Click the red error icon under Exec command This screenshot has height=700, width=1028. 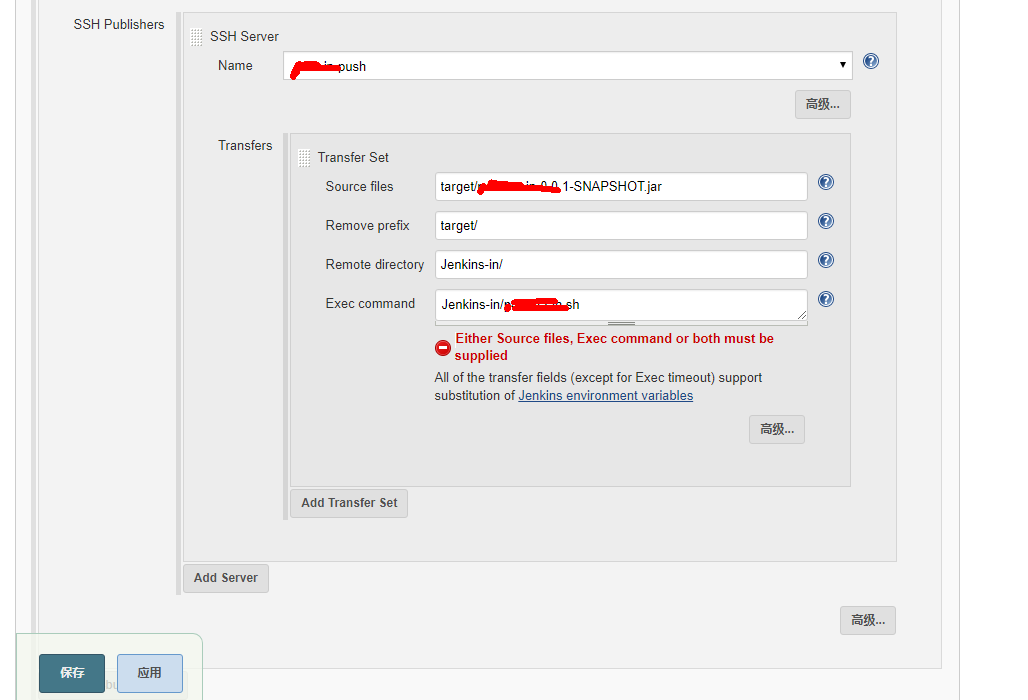point(443,348)
